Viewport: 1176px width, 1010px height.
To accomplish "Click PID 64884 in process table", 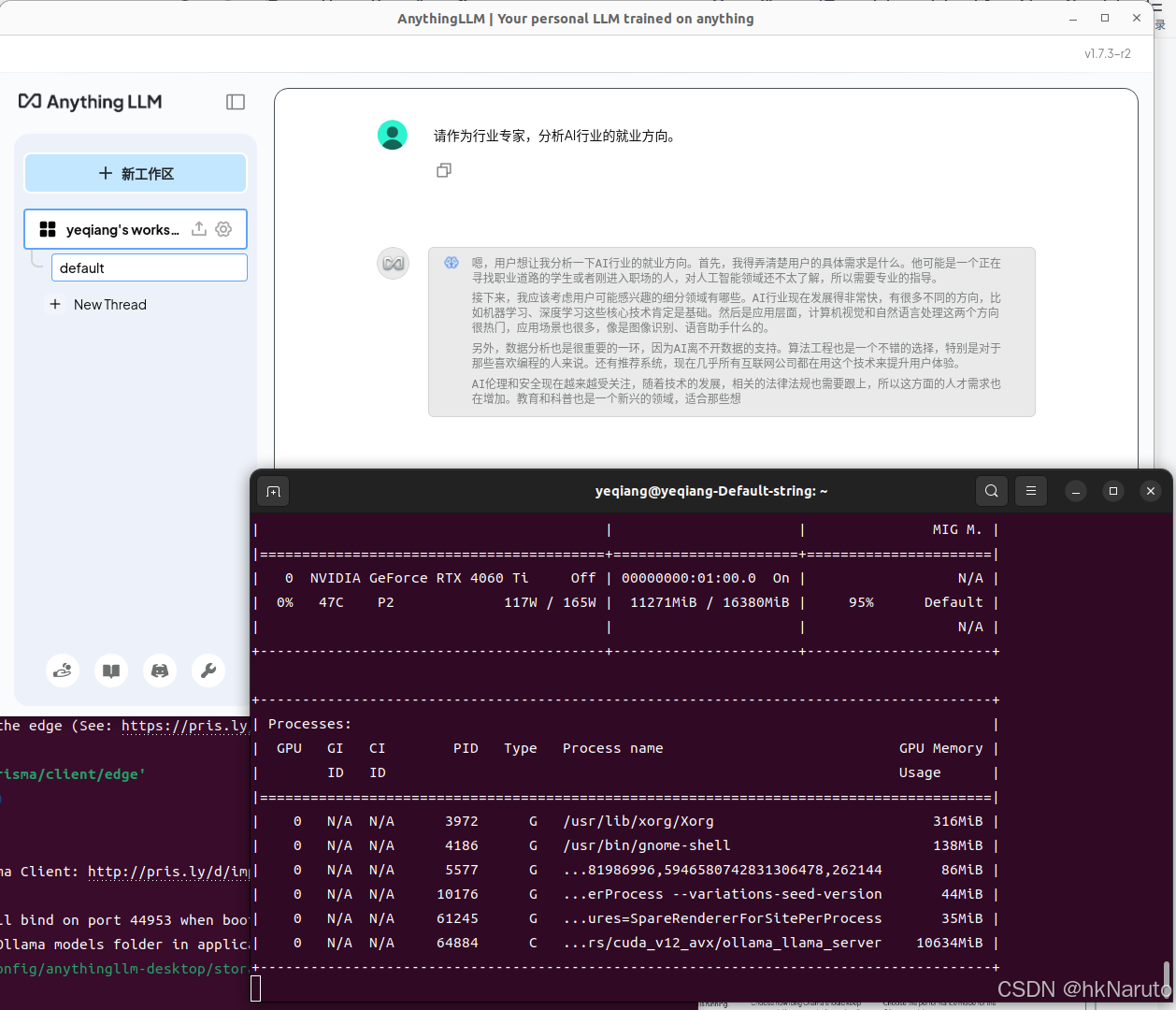I will tap(457, 943).
